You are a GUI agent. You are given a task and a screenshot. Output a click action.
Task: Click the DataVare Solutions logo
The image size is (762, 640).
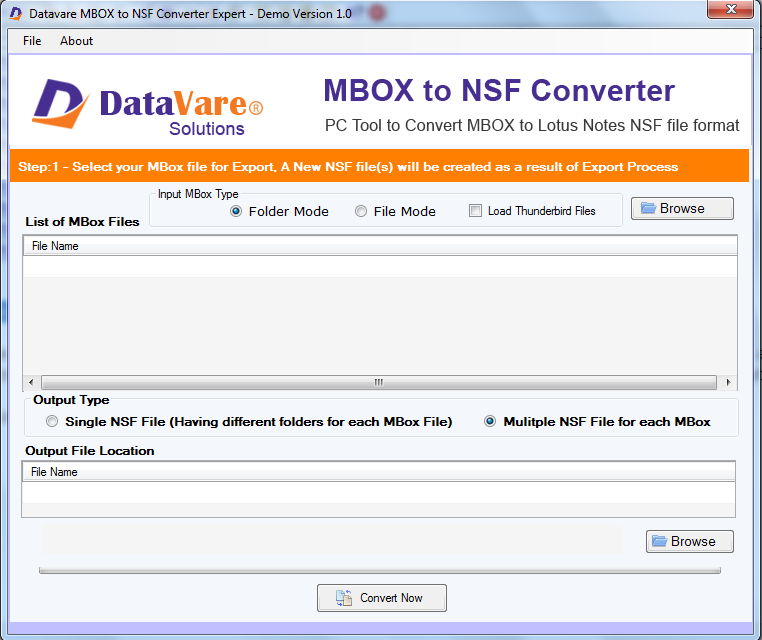tap(147, 105)
